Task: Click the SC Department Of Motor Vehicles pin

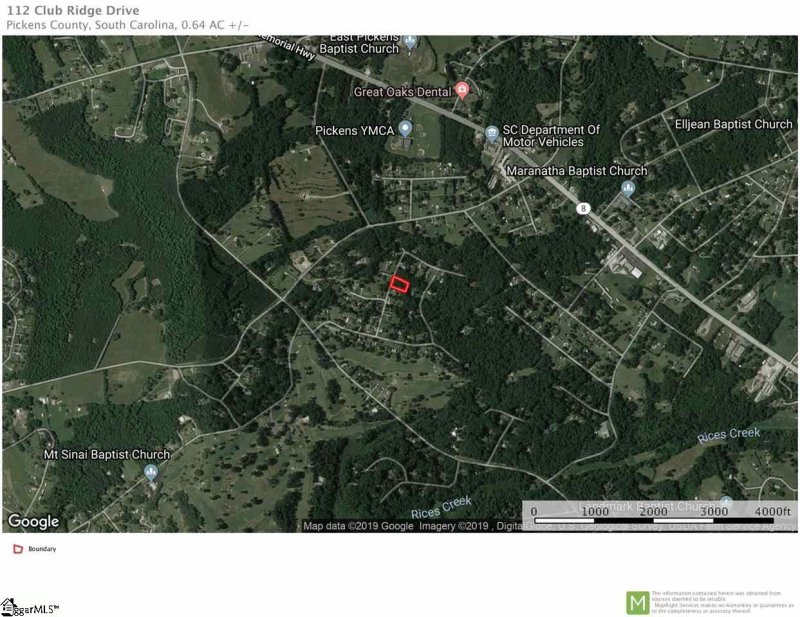Action: 491,134
